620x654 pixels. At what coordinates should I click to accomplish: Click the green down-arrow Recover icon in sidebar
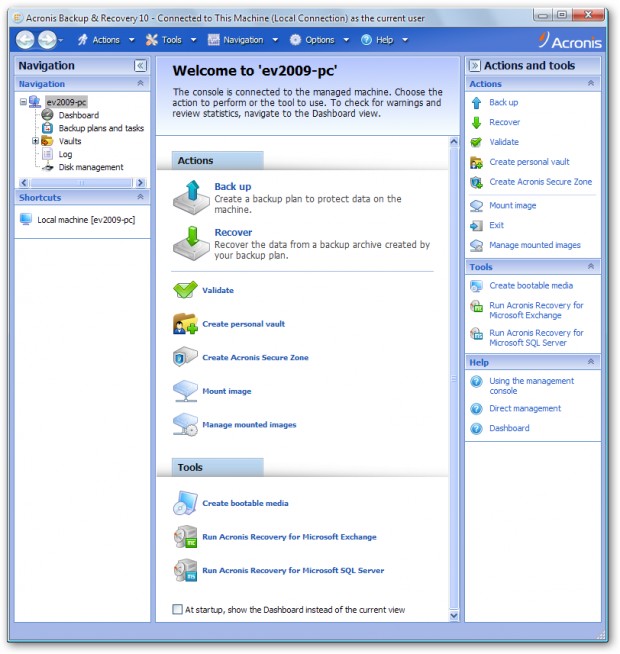476,122
